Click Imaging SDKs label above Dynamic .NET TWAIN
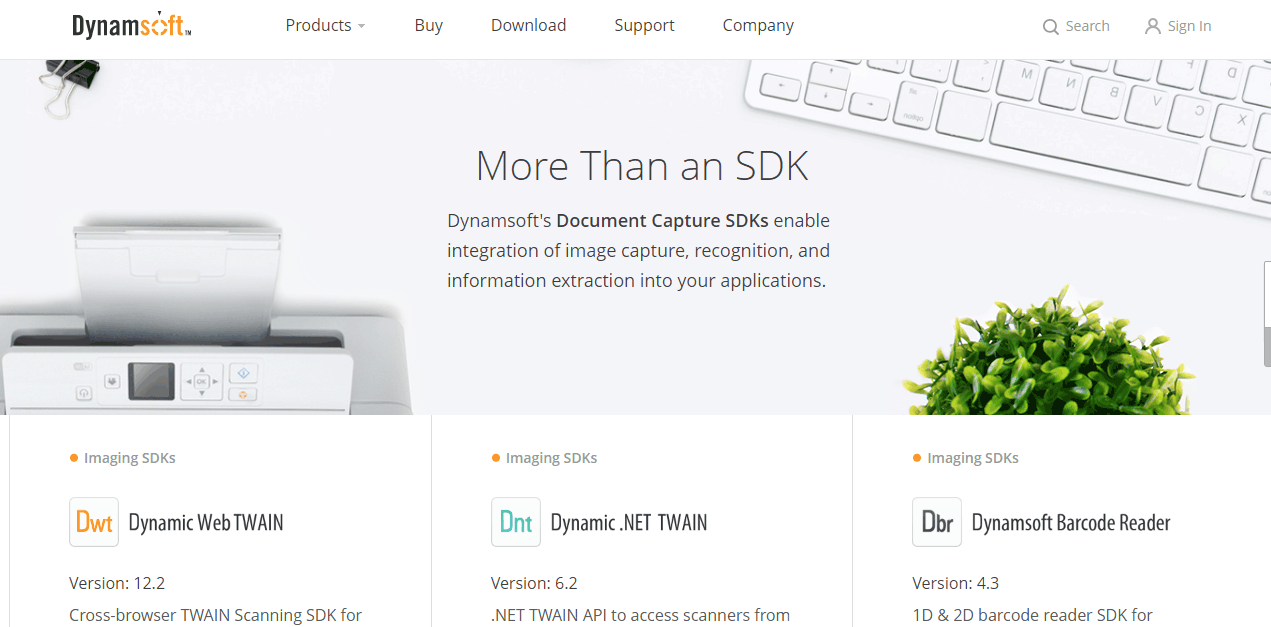The height and width of the screenshot is (627, 1271). (551, 458)
